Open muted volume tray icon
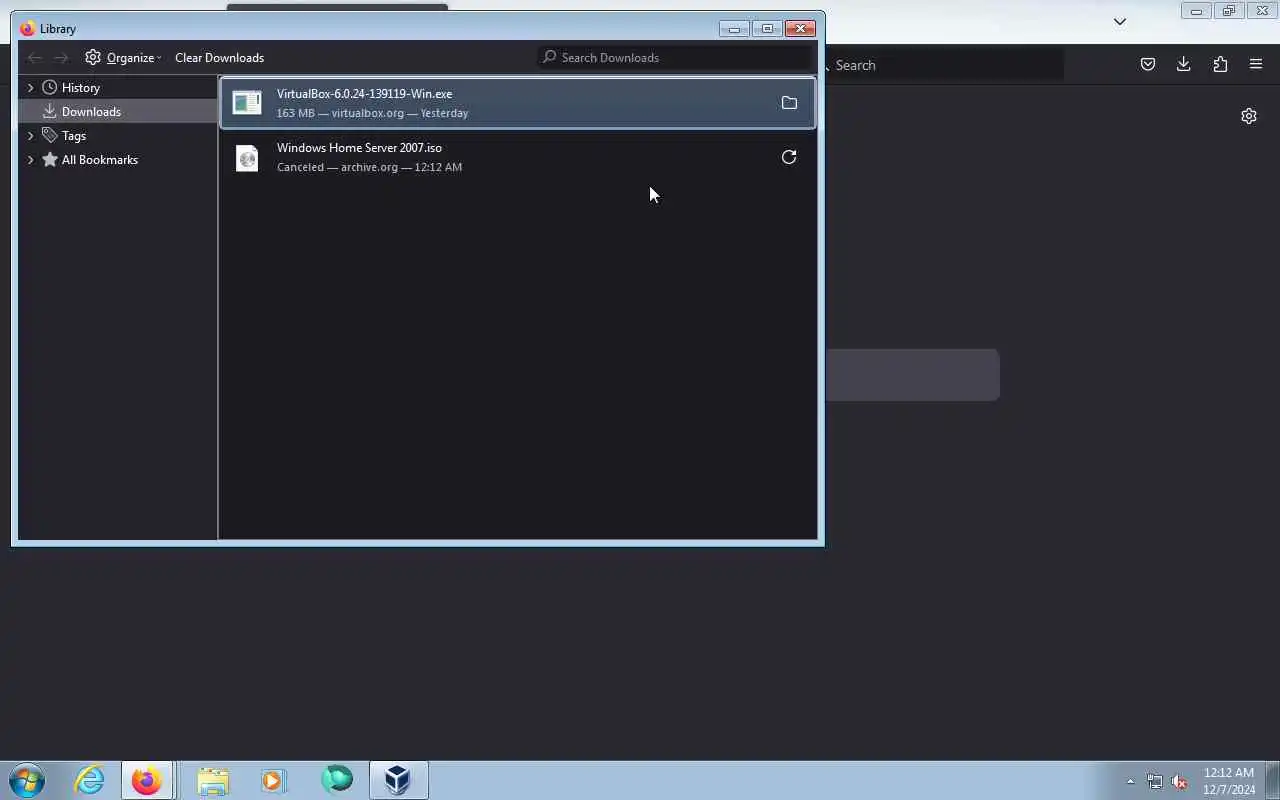This screenshot has width=1280, height=800. point(1180,781)
